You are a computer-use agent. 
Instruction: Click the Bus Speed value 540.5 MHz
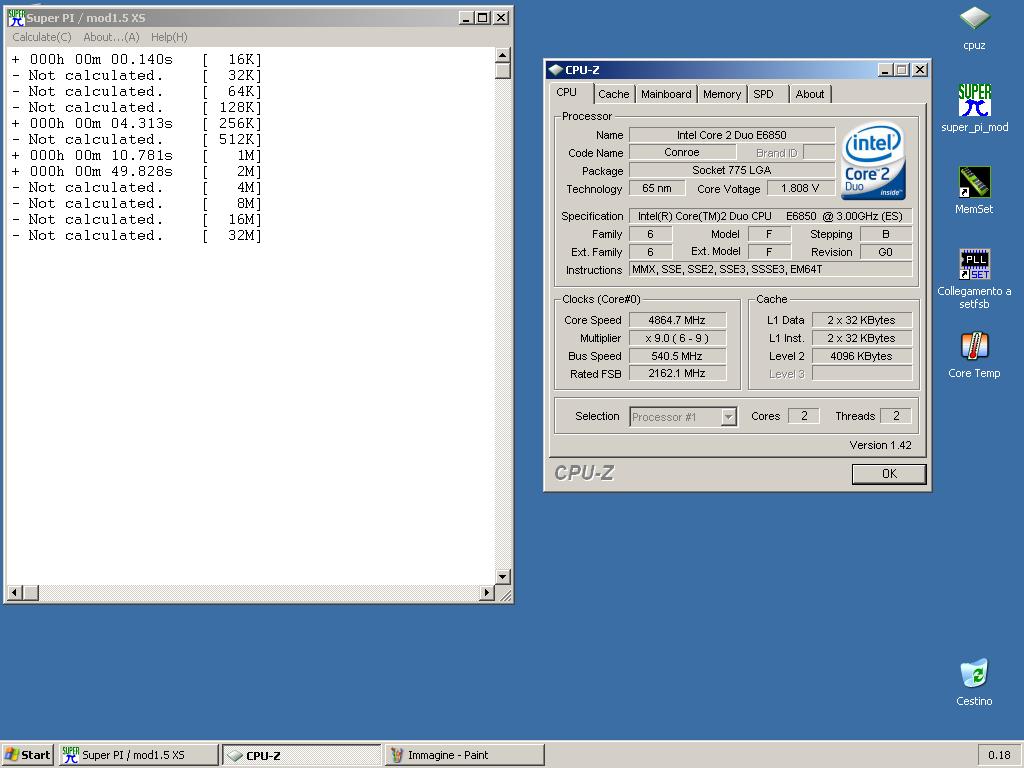(x=677, y=356)
